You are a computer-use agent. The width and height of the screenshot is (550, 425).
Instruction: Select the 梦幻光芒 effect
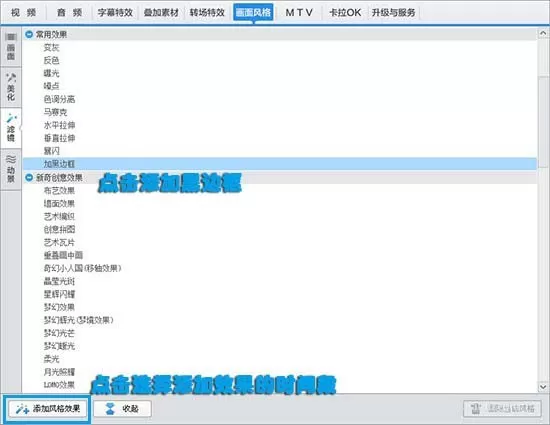(x=59, y=333)
